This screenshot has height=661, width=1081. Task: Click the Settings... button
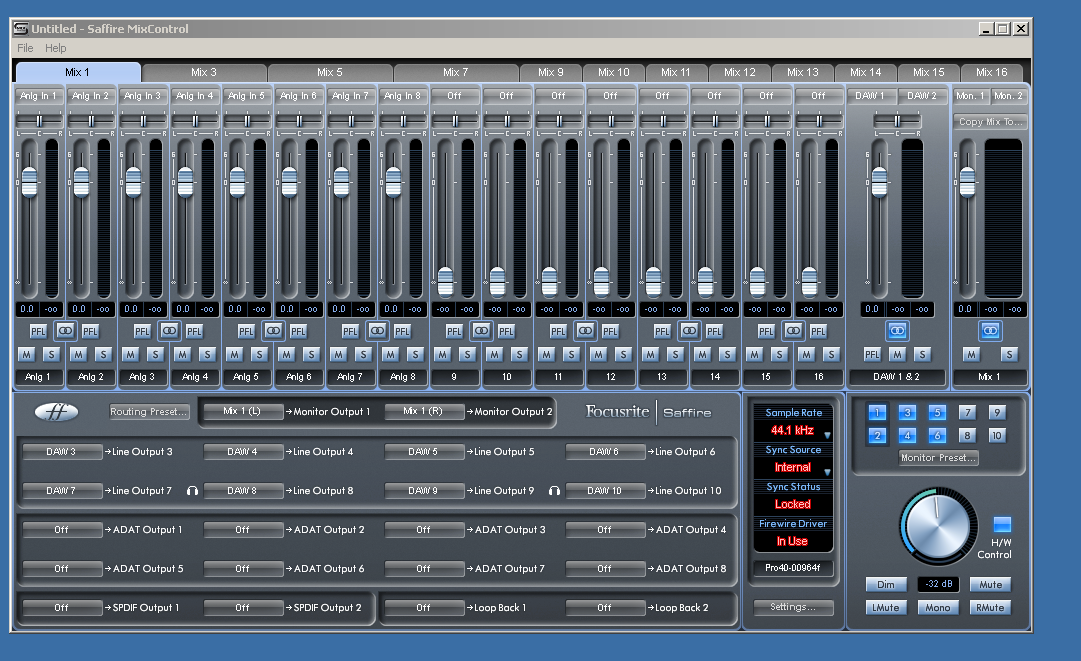[793, 607]
